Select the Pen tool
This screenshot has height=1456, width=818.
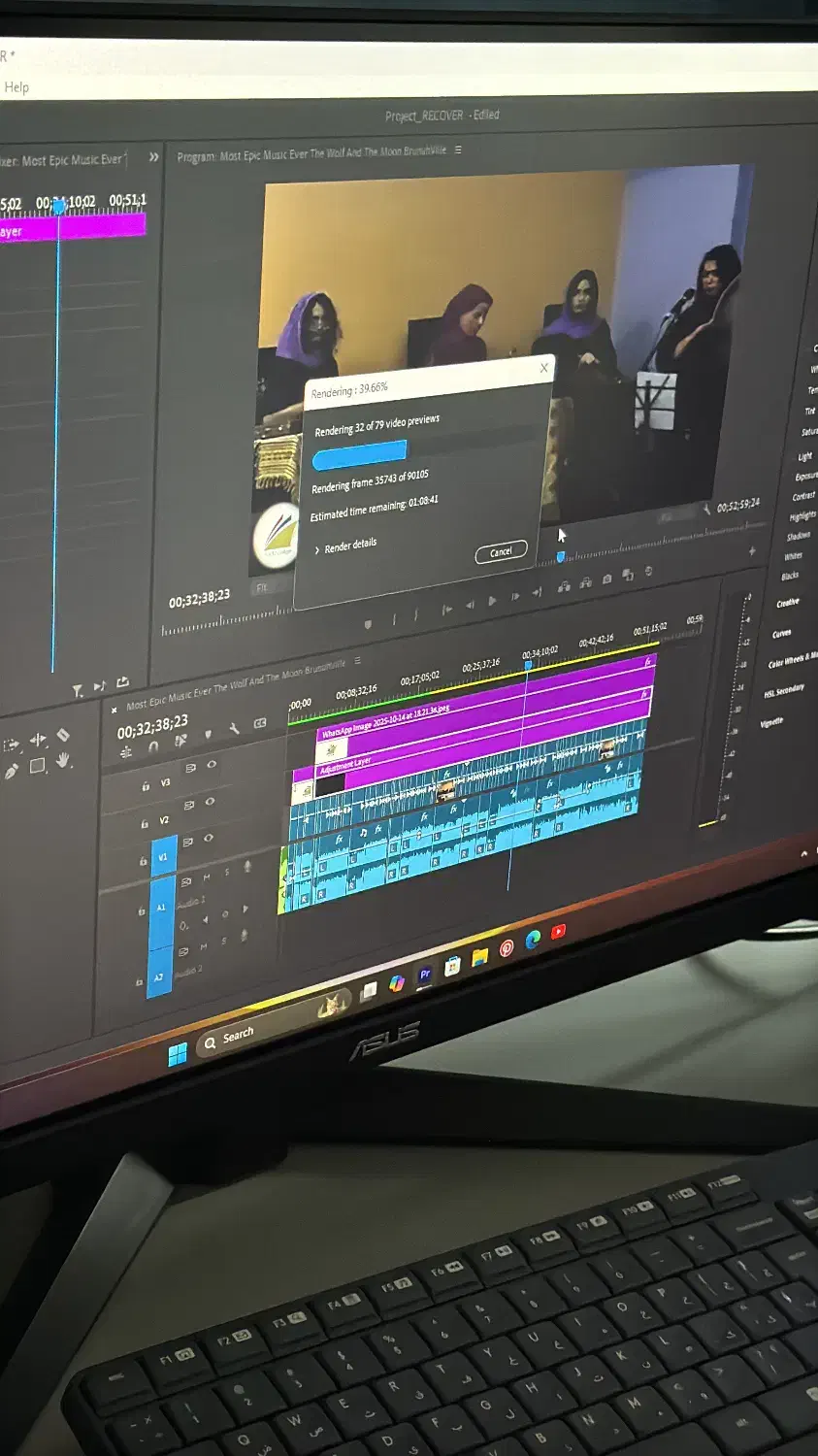pos(12,772)
